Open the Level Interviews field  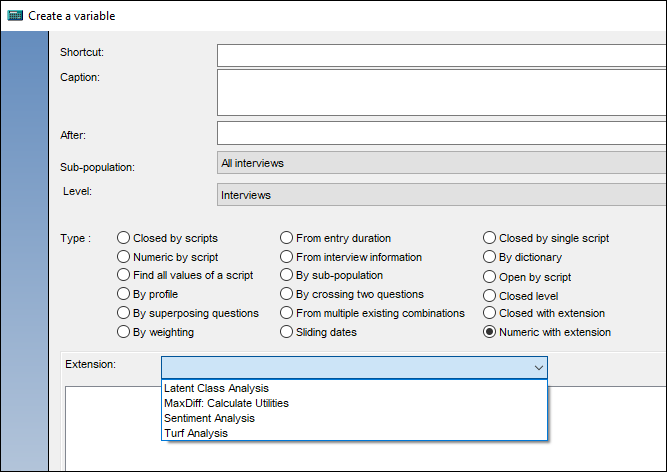click(442, 195)
